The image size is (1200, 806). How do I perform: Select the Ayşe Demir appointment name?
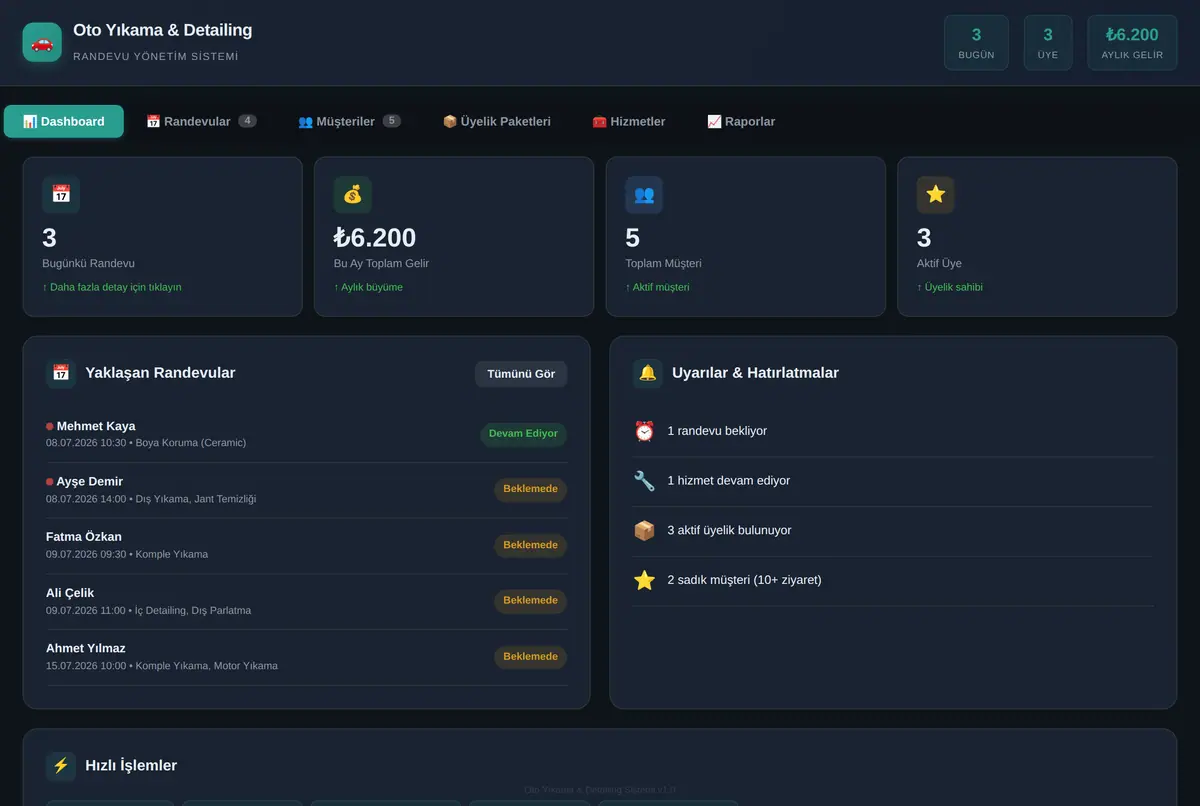tap(90, 482)
